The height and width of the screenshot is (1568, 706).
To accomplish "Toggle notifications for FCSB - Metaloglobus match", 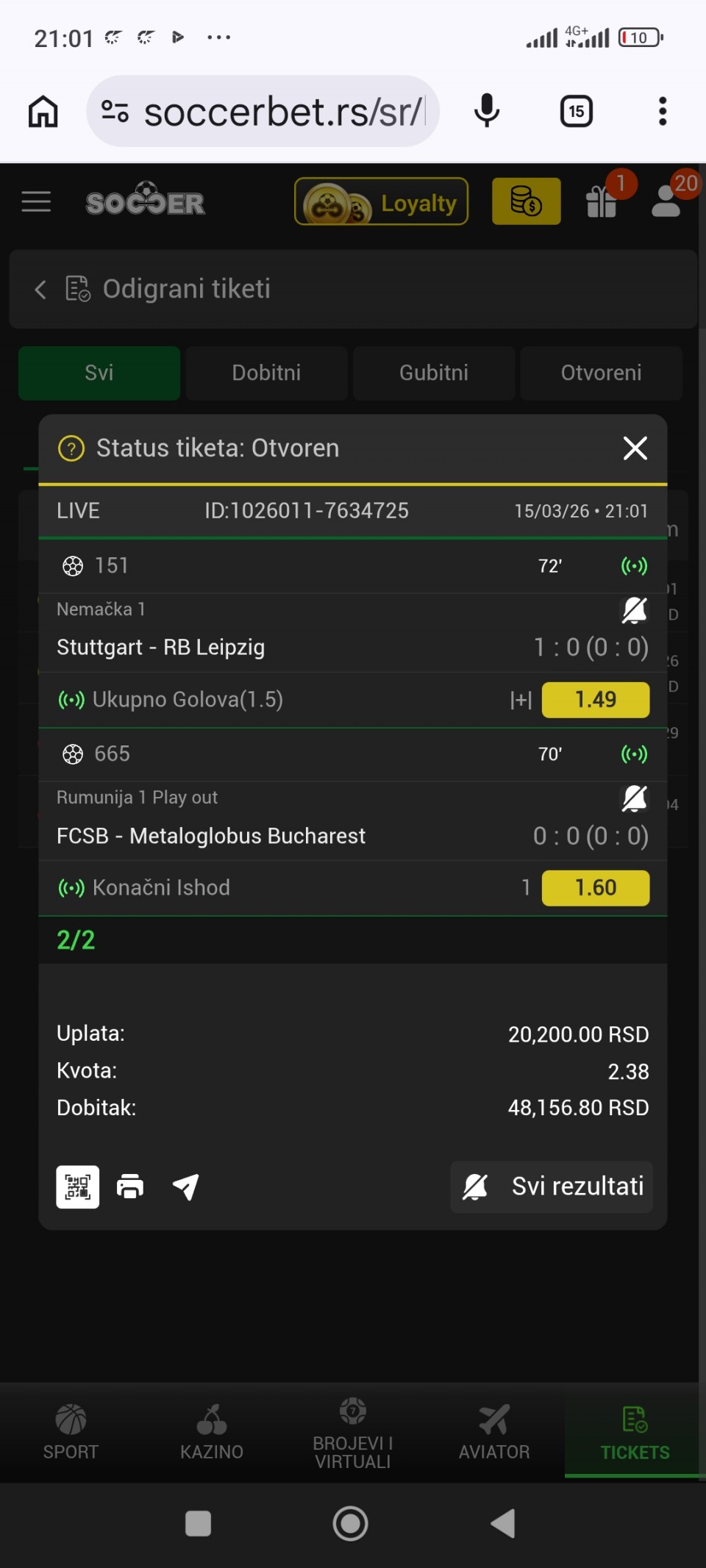I will point(634,798).
